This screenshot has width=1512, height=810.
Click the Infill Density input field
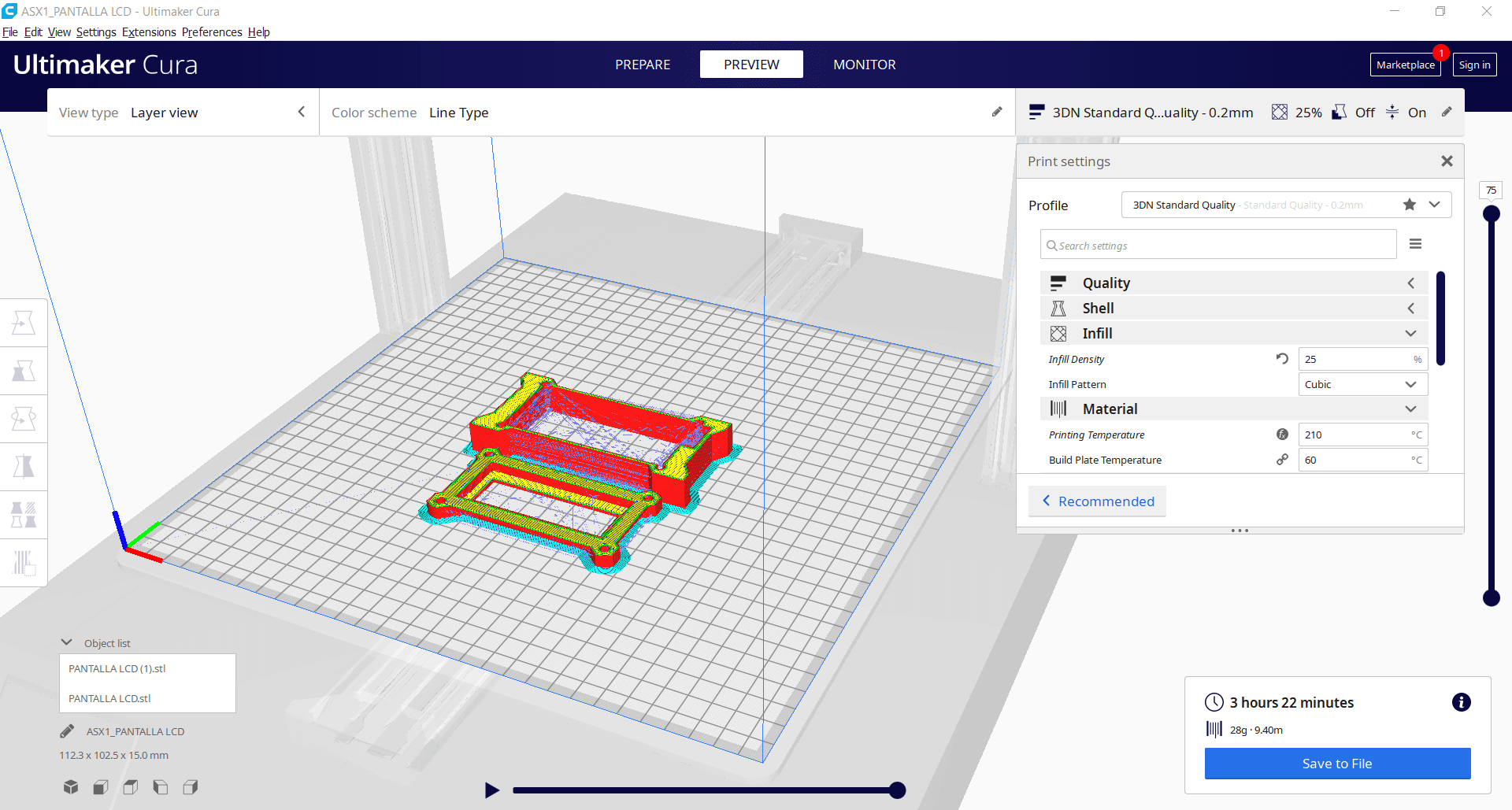1362,359
